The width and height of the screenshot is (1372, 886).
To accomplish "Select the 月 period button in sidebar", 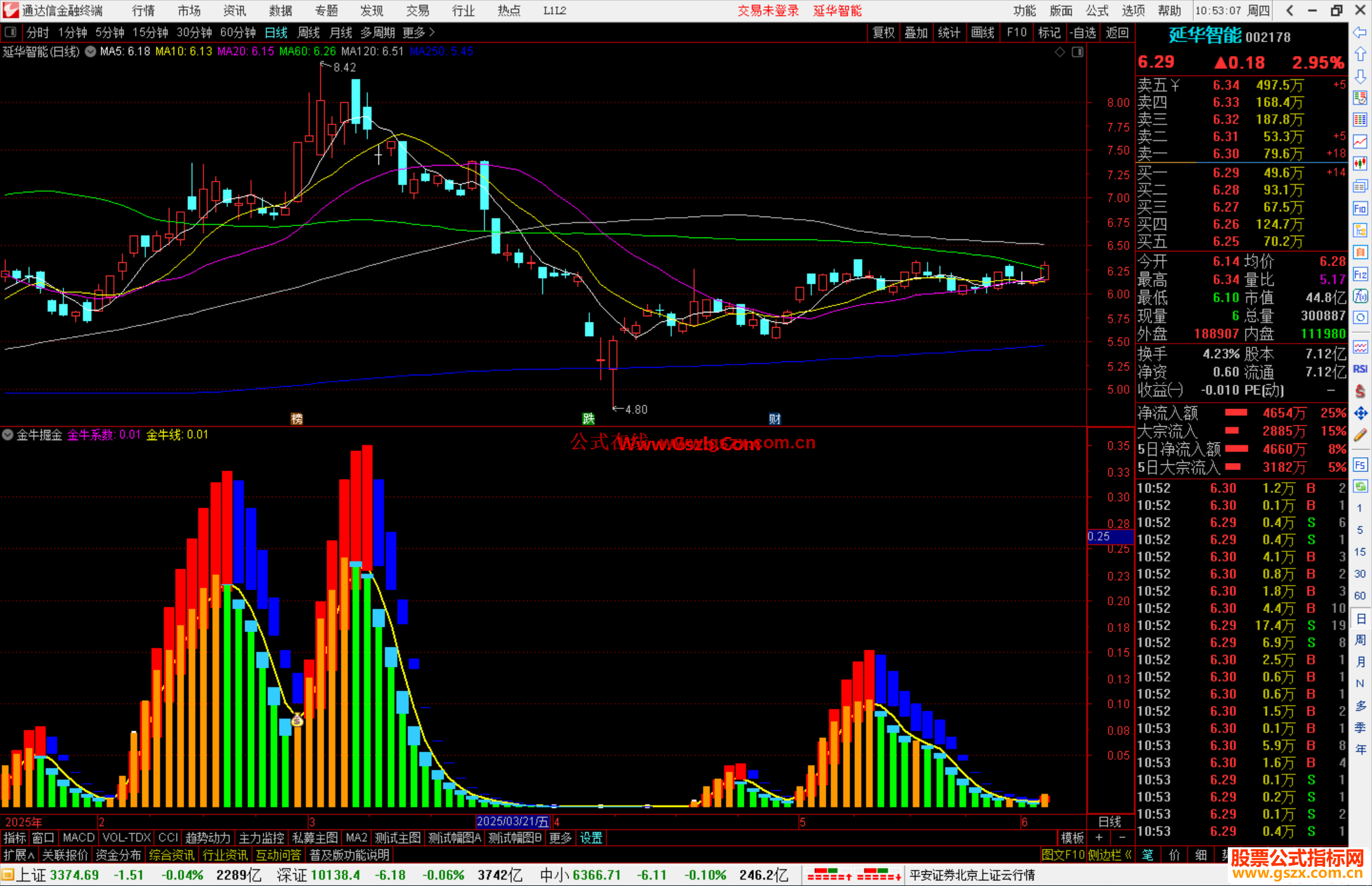I will pos(1360,662).
